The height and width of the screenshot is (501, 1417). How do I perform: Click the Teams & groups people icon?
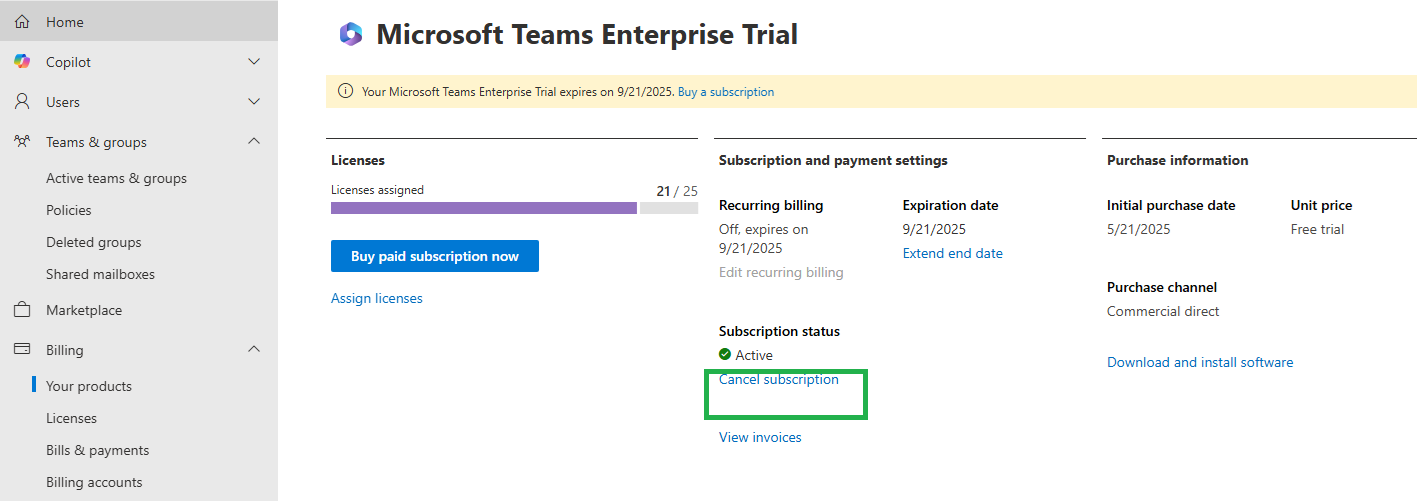click(22, 141)
